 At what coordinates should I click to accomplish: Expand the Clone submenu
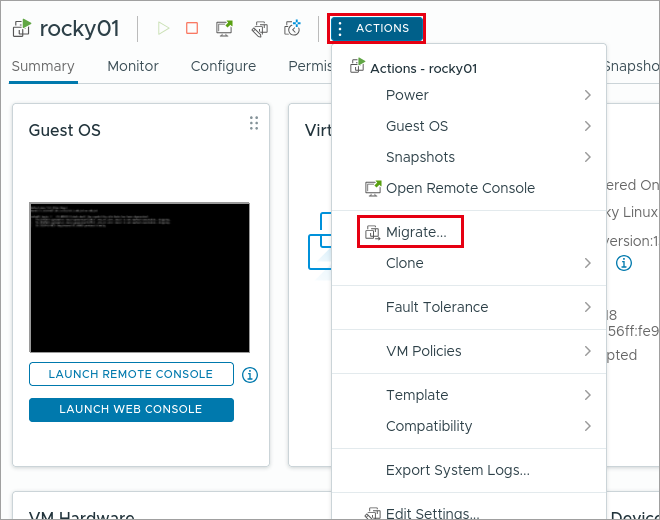(469, 263)
